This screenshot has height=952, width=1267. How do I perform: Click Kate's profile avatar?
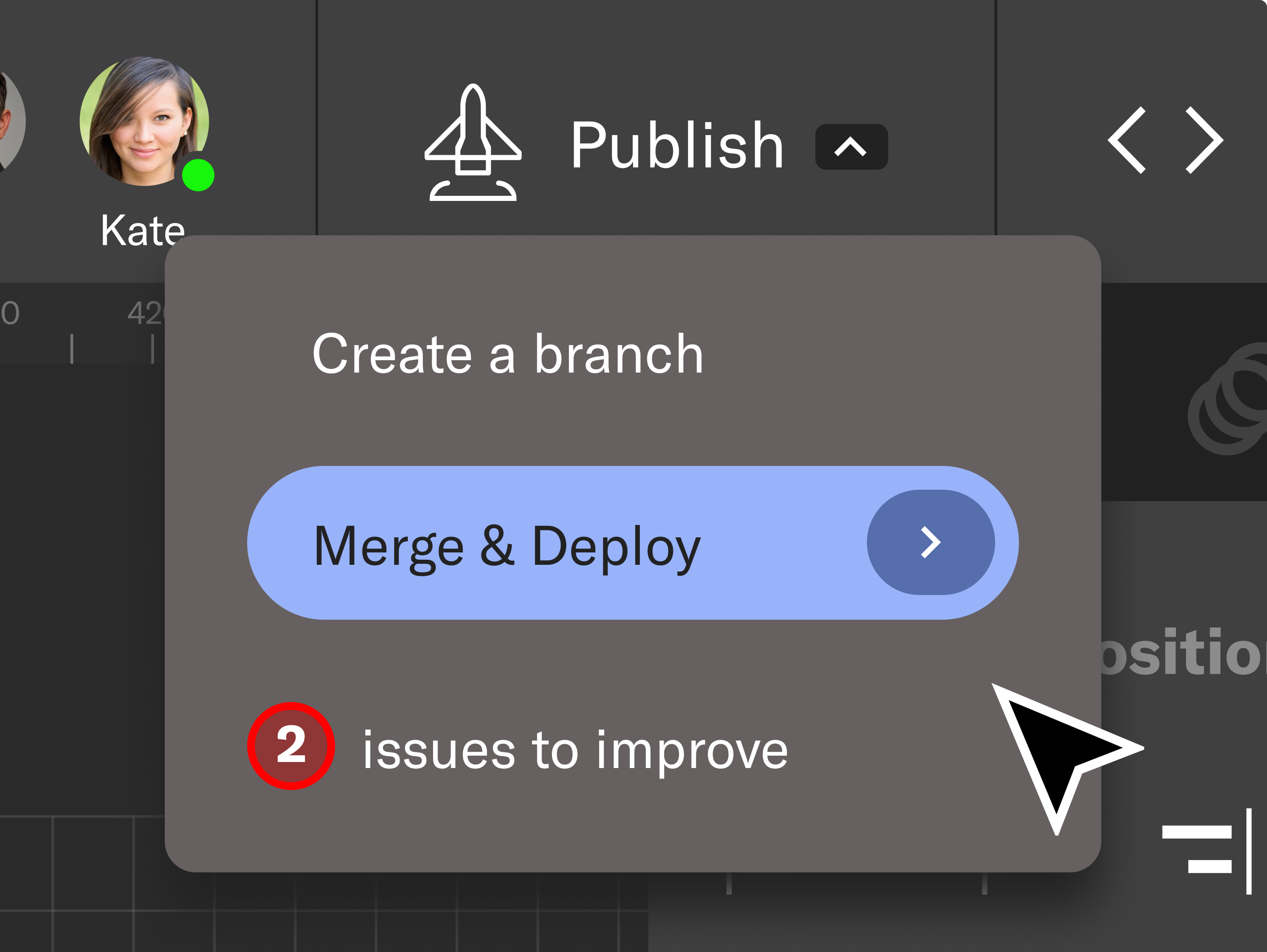coord(143,120)
